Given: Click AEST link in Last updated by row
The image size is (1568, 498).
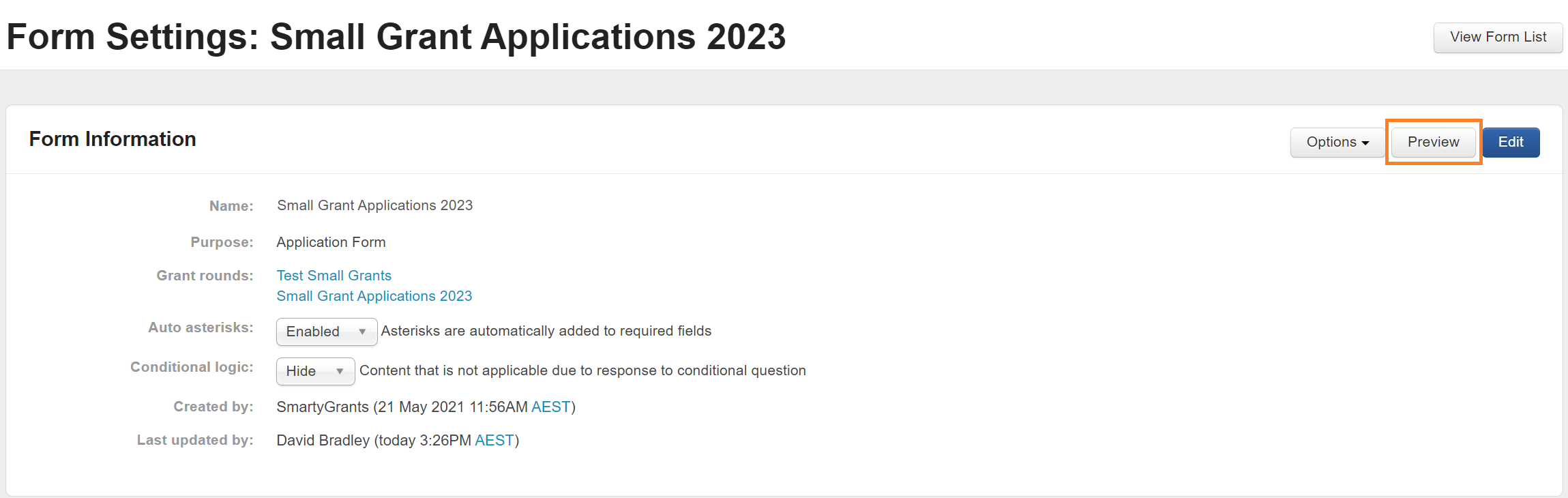Looking at the screenshot, I should point(494,441).
